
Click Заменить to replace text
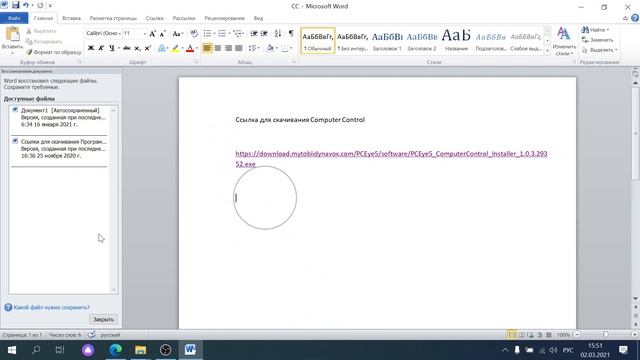tap(598, 40)
